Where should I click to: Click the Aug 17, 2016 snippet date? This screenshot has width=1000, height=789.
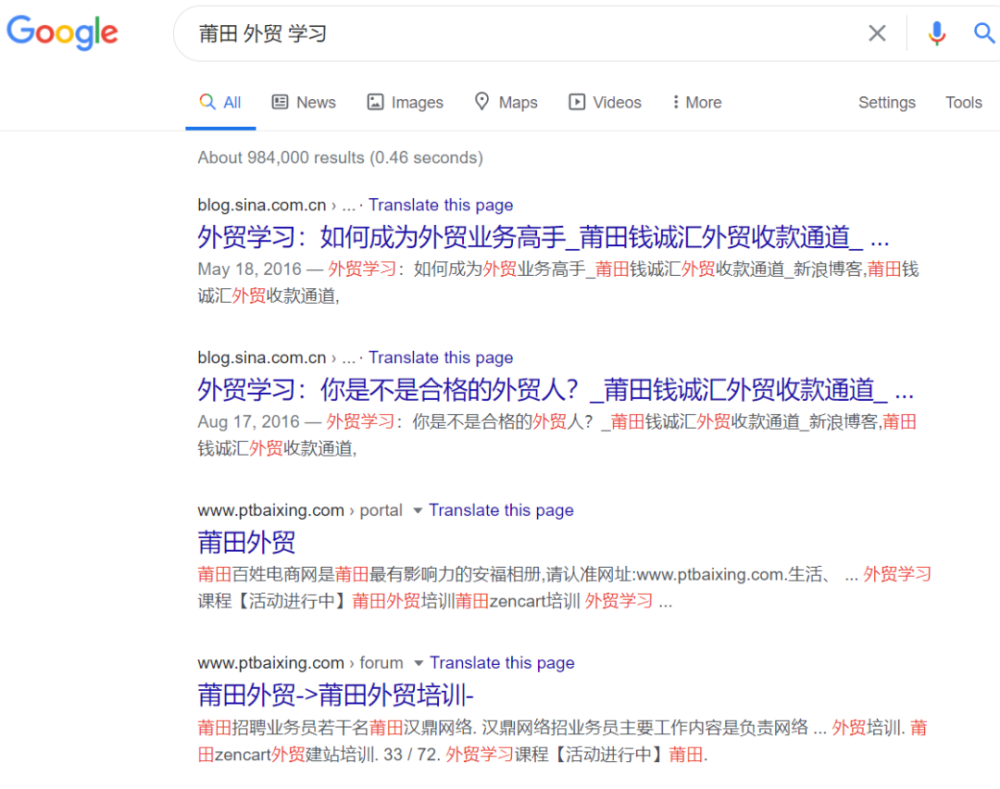point(248,422)
